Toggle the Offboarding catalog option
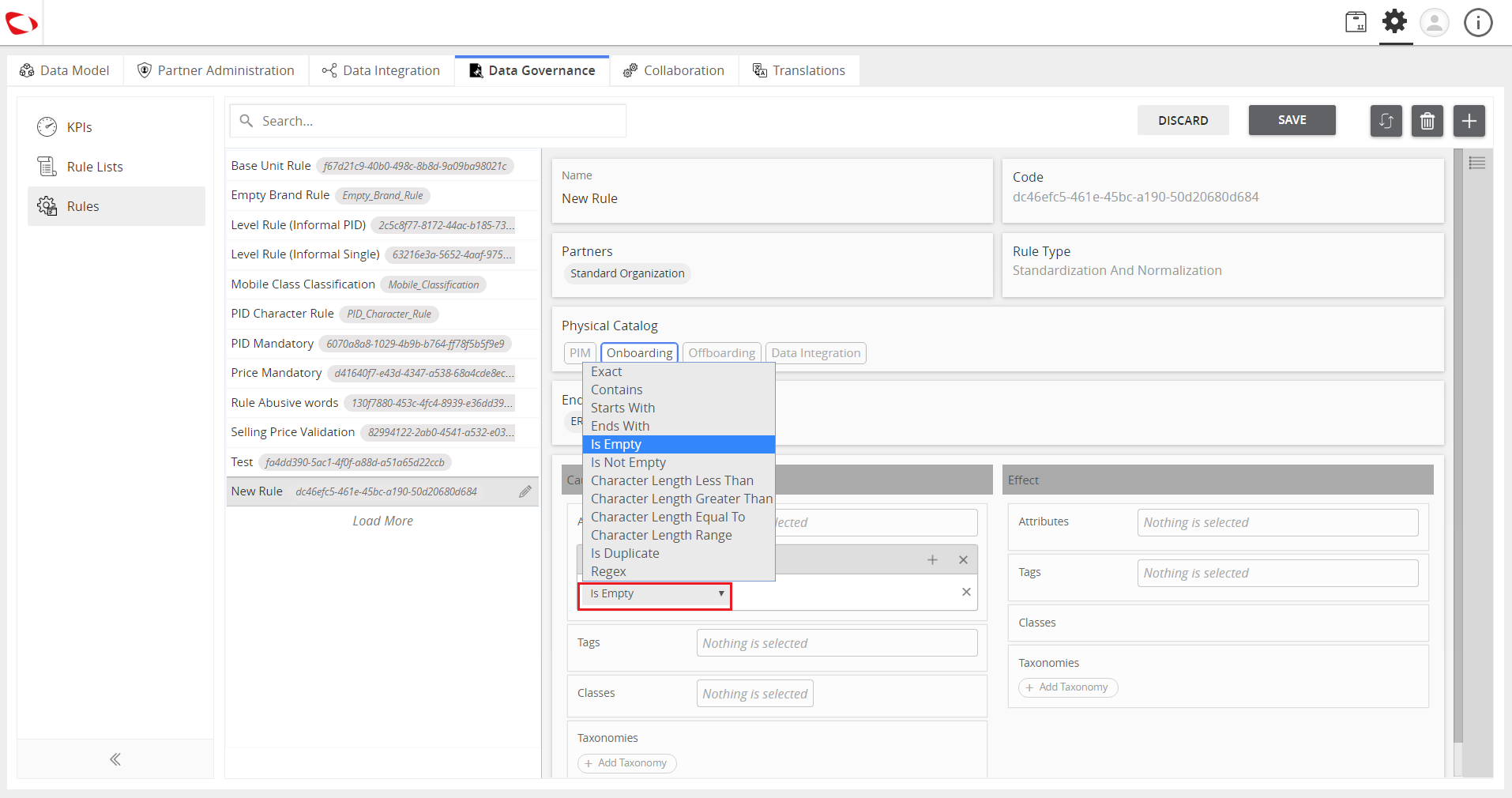Image resolution: width=1512 pixels, height=798 pixels. coord(721,353)
